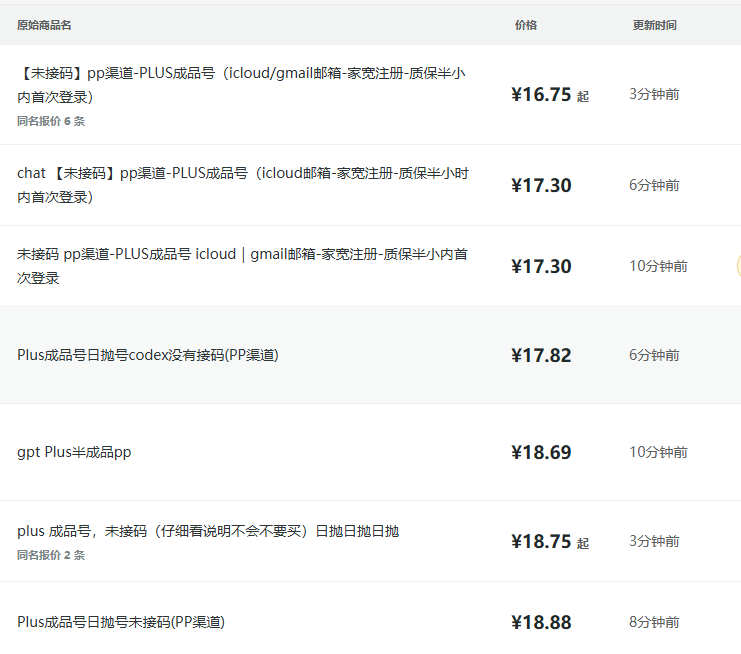Click the ¥18.69 price
This screenshot has height=654, width=741.
[541, 453]
